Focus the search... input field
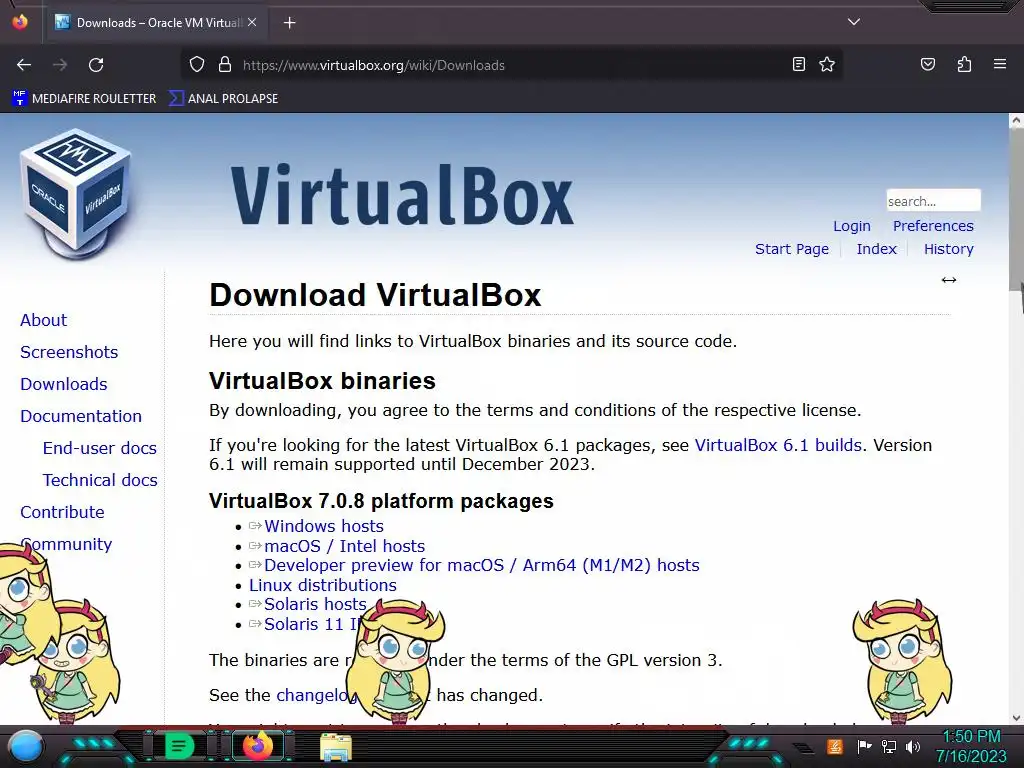 [933, 200]
